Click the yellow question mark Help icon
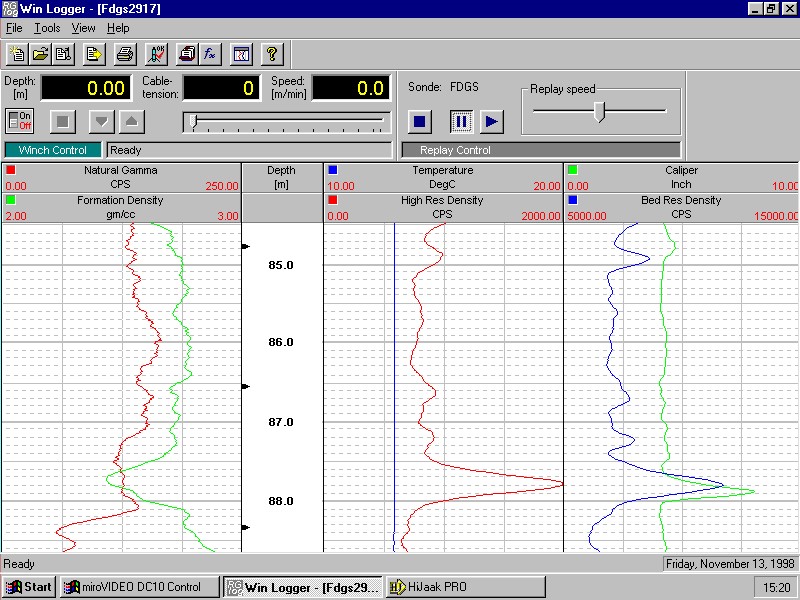Image resolution: width=800 pixels, height=600 pixels. 273,54
